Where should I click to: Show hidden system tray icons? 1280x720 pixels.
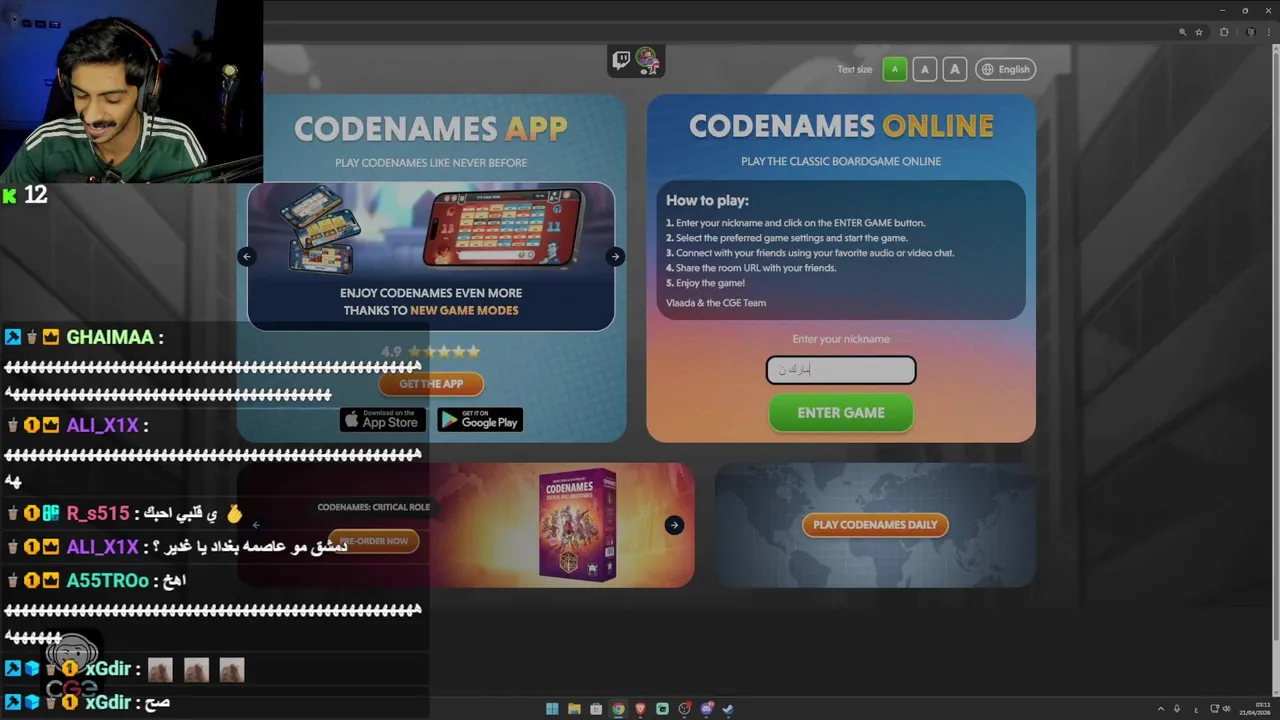1161,709
